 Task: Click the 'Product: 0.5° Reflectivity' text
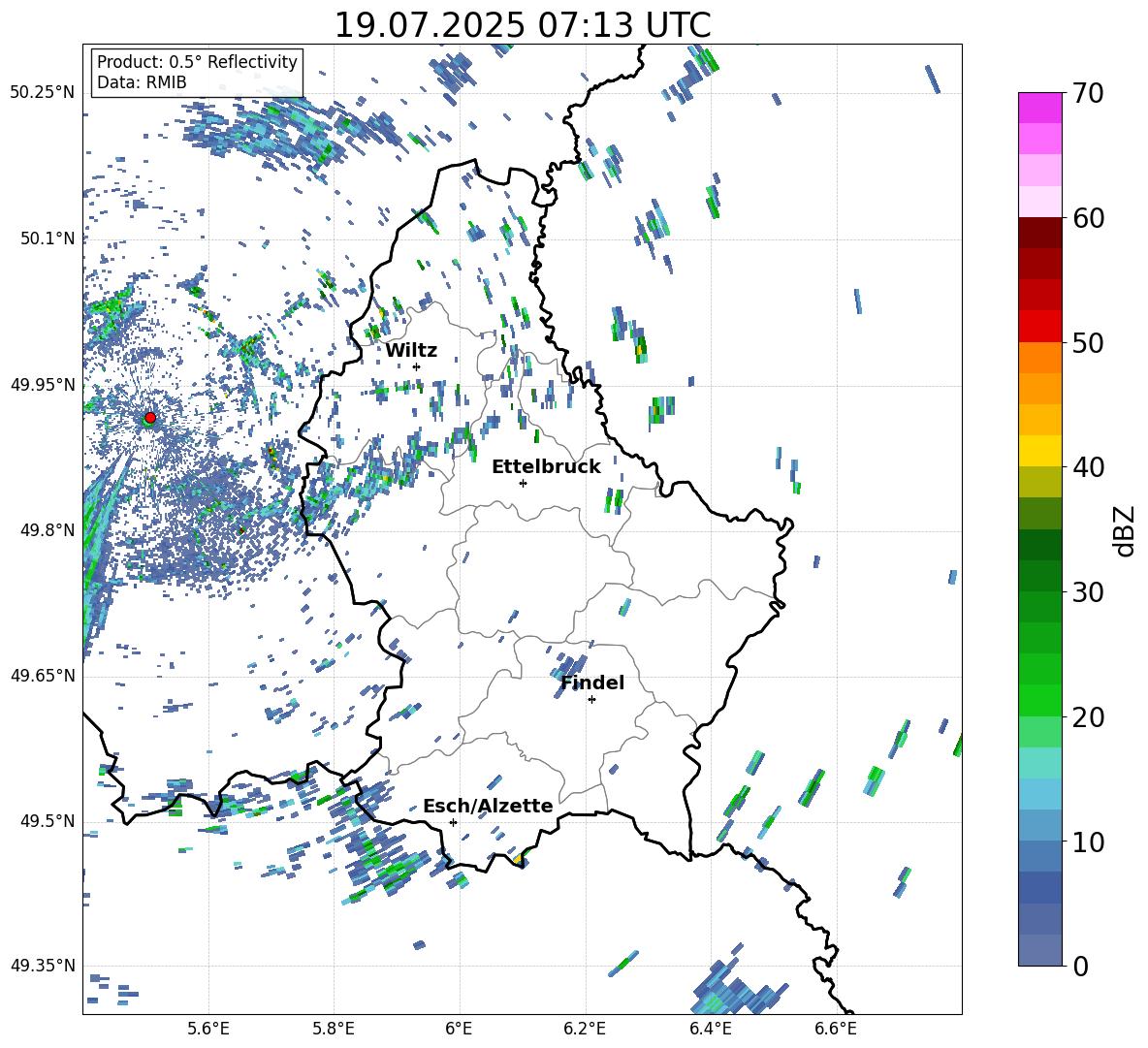tap(197, 62)
